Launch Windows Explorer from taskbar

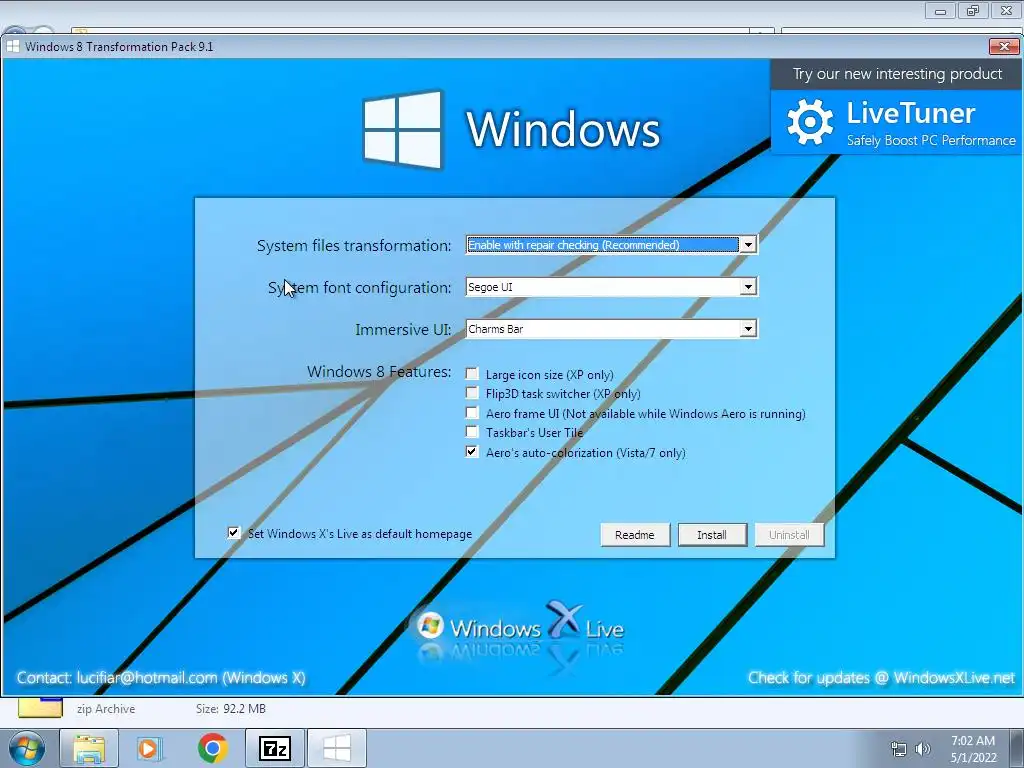(x=89, y=749)
